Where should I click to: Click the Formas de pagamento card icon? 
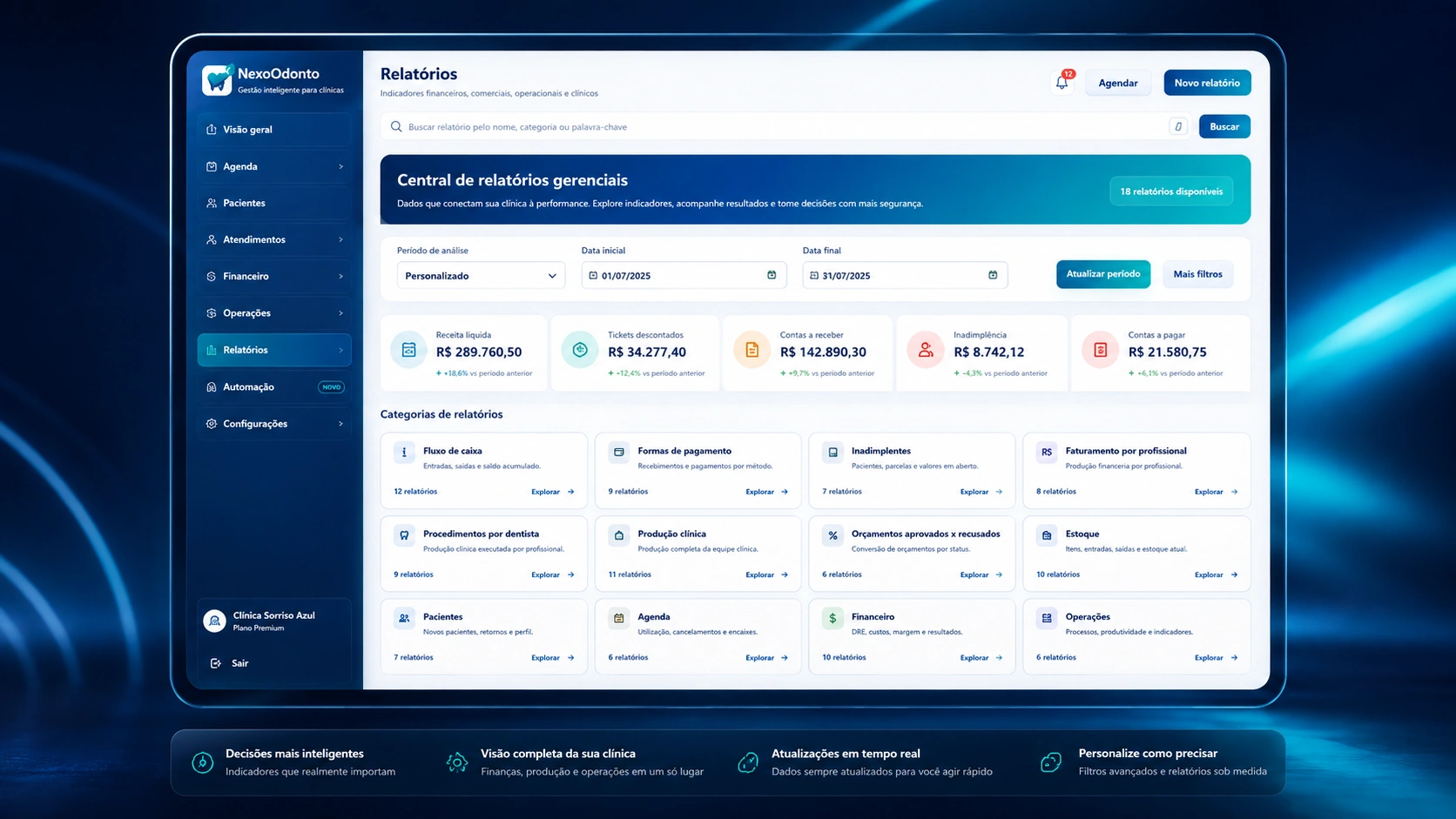[619, 453]
